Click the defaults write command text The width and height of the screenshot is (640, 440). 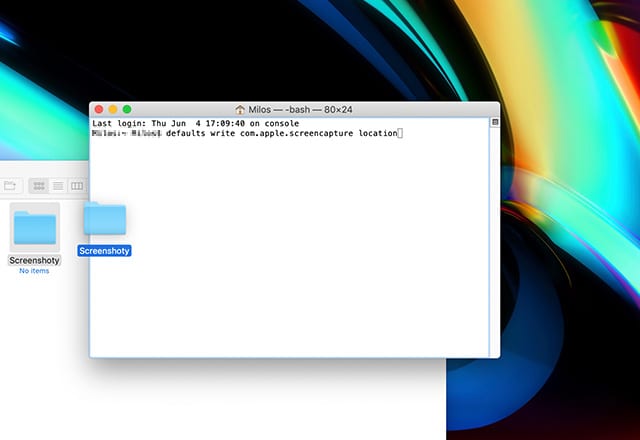coord(280,132)
